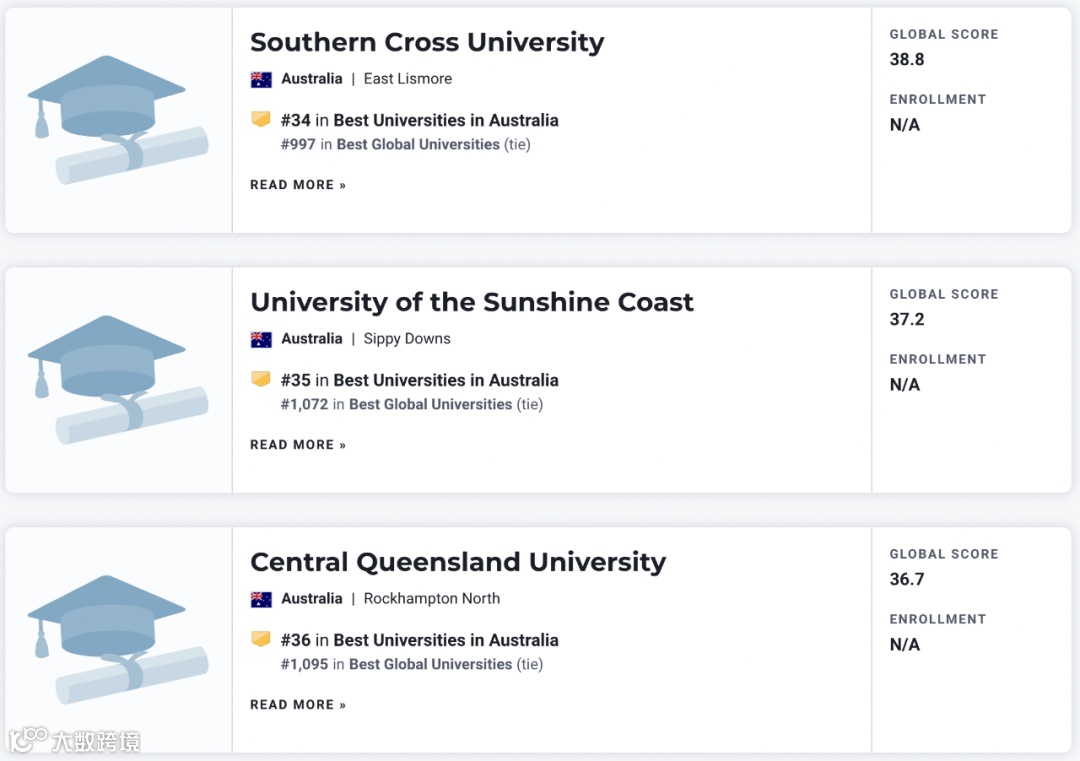
Task: Click Central Queensland University graduation cap icon
Action: [x=118, y=640]
